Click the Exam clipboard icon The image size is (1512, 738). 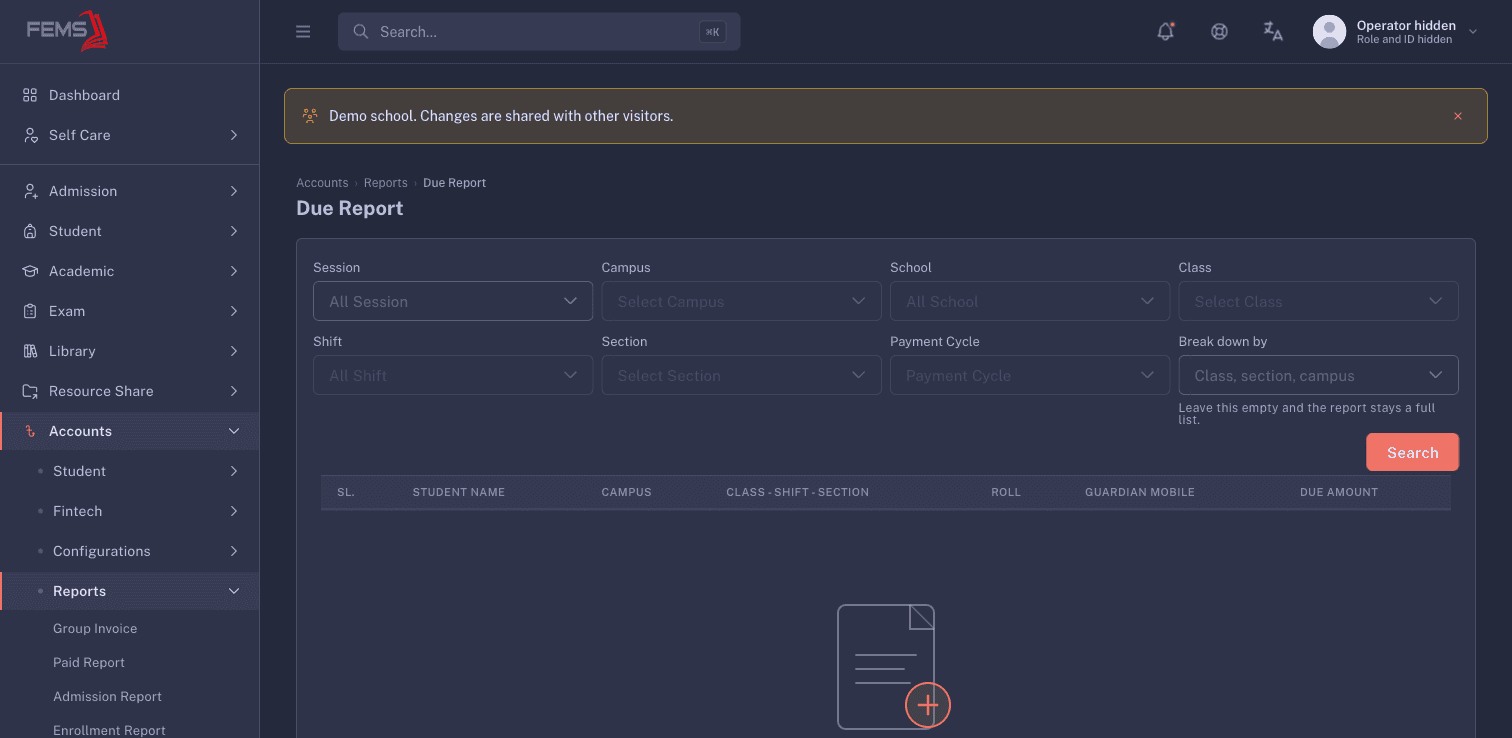(30, 311)
